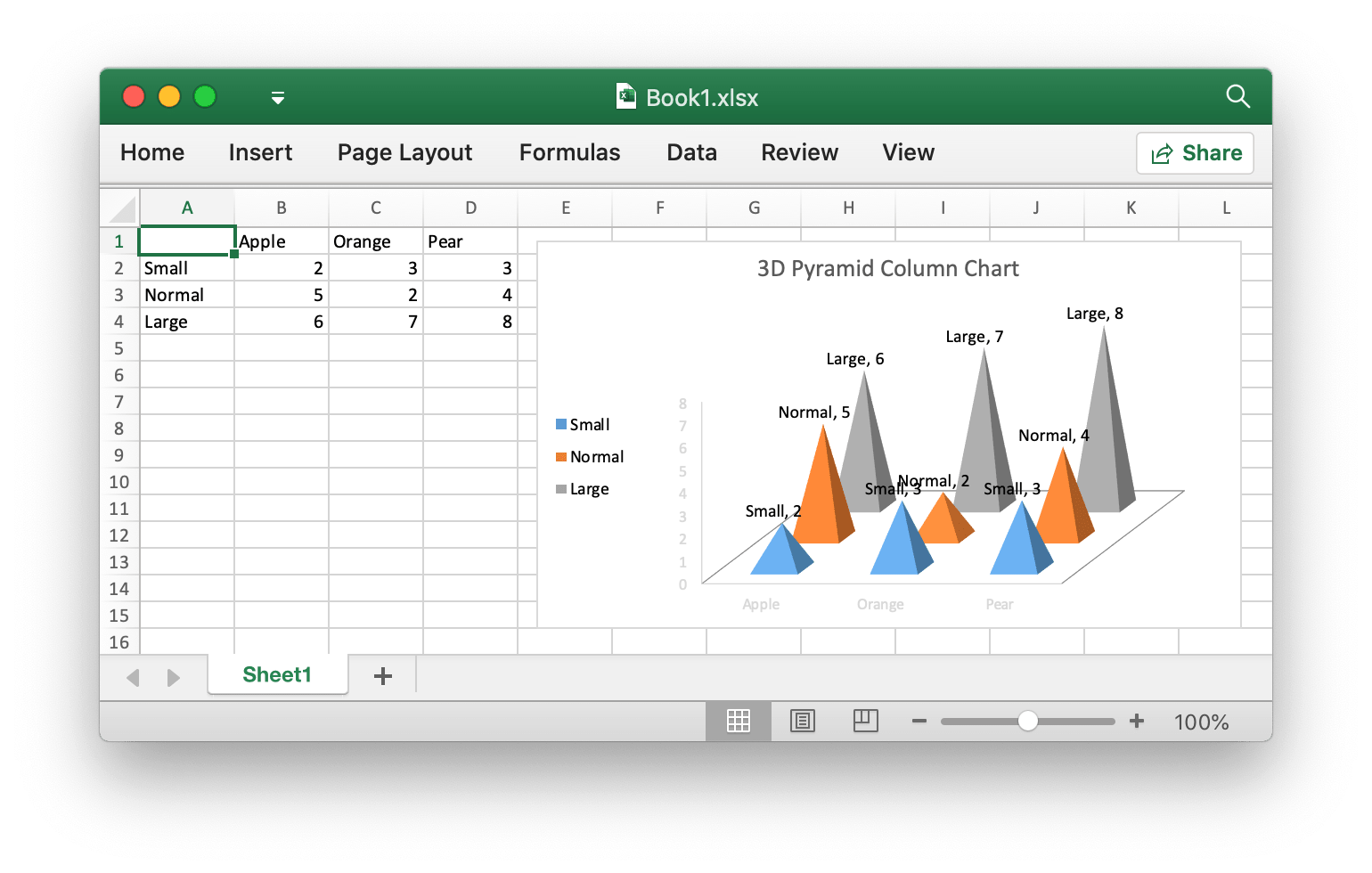Select the Normal view icon in status bar
This screenshot has height=873, width=1372.
pos(738,721)
